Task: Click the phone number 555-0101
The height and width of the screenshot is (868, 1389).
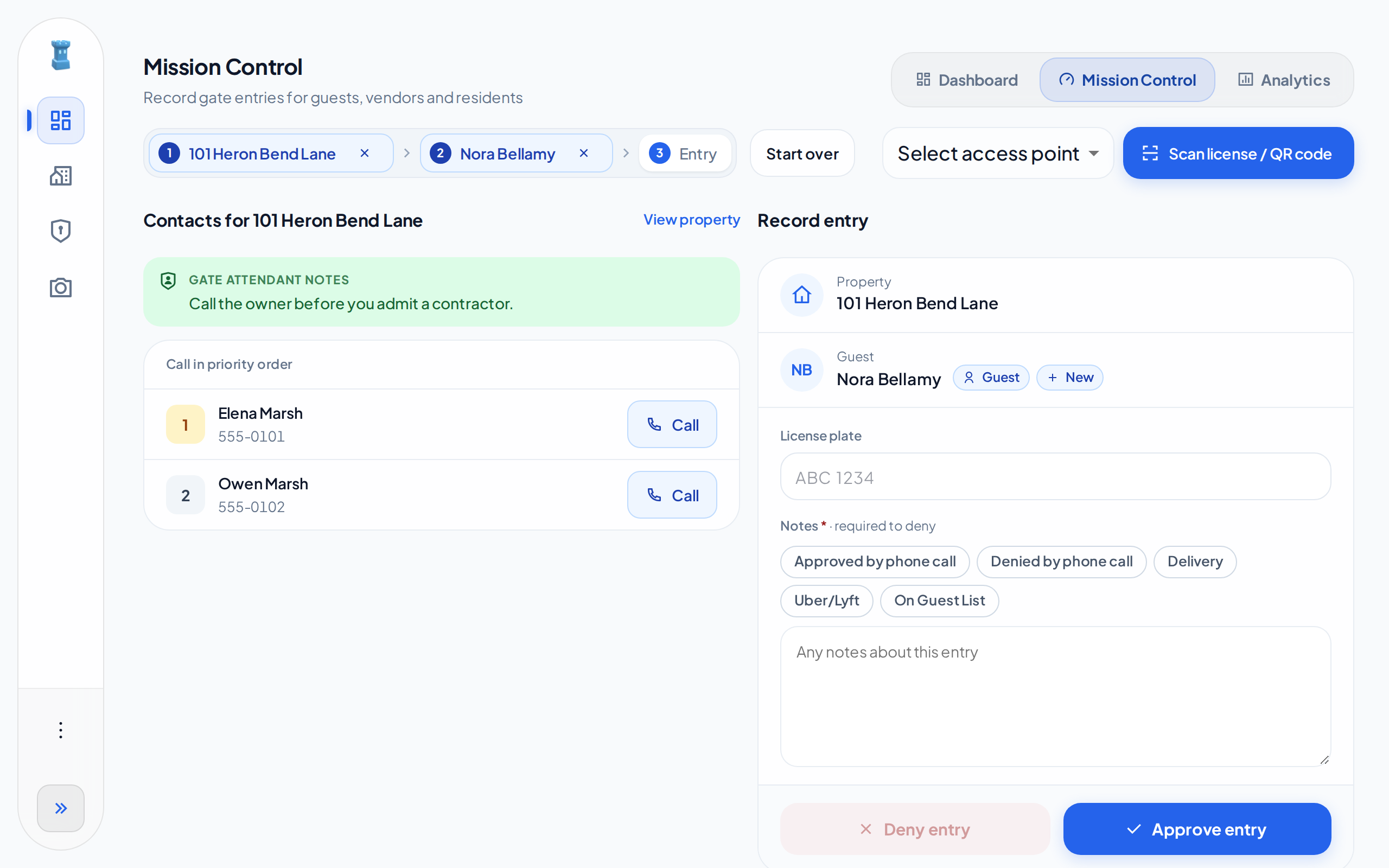Action: 251,437
